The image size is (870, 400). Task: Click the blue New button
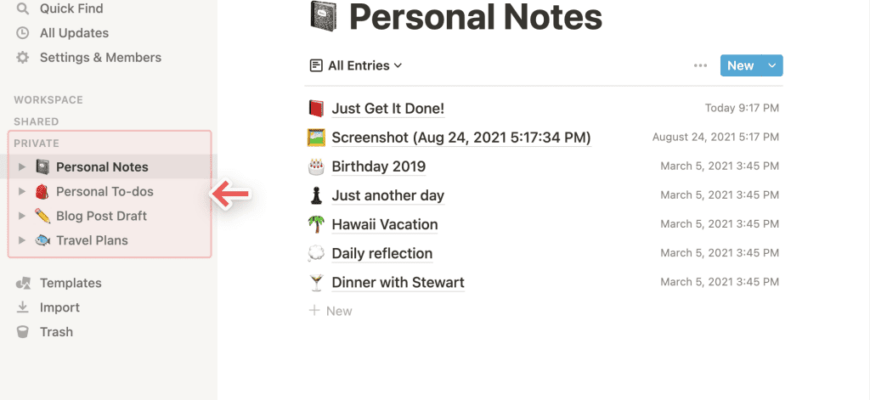click(741, 65)
